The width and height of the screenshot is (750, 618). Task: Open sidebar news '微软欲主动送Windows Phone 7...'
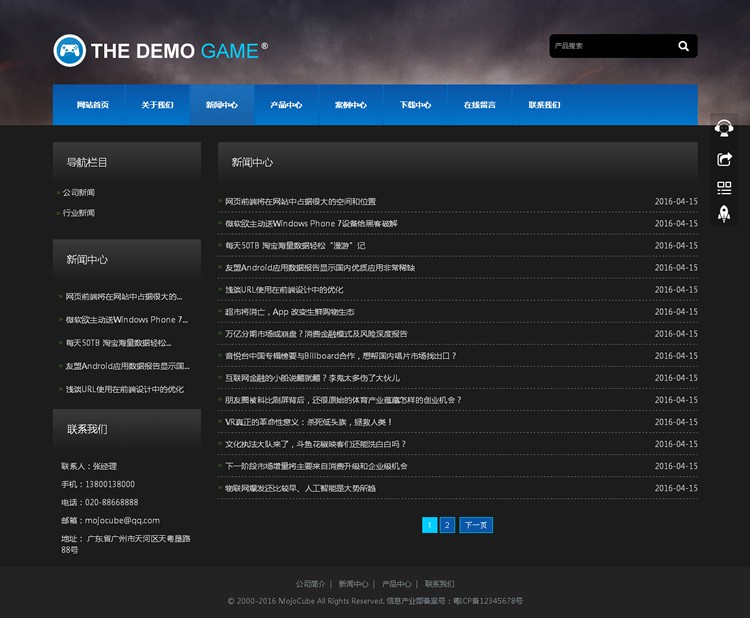coord(127,320)
